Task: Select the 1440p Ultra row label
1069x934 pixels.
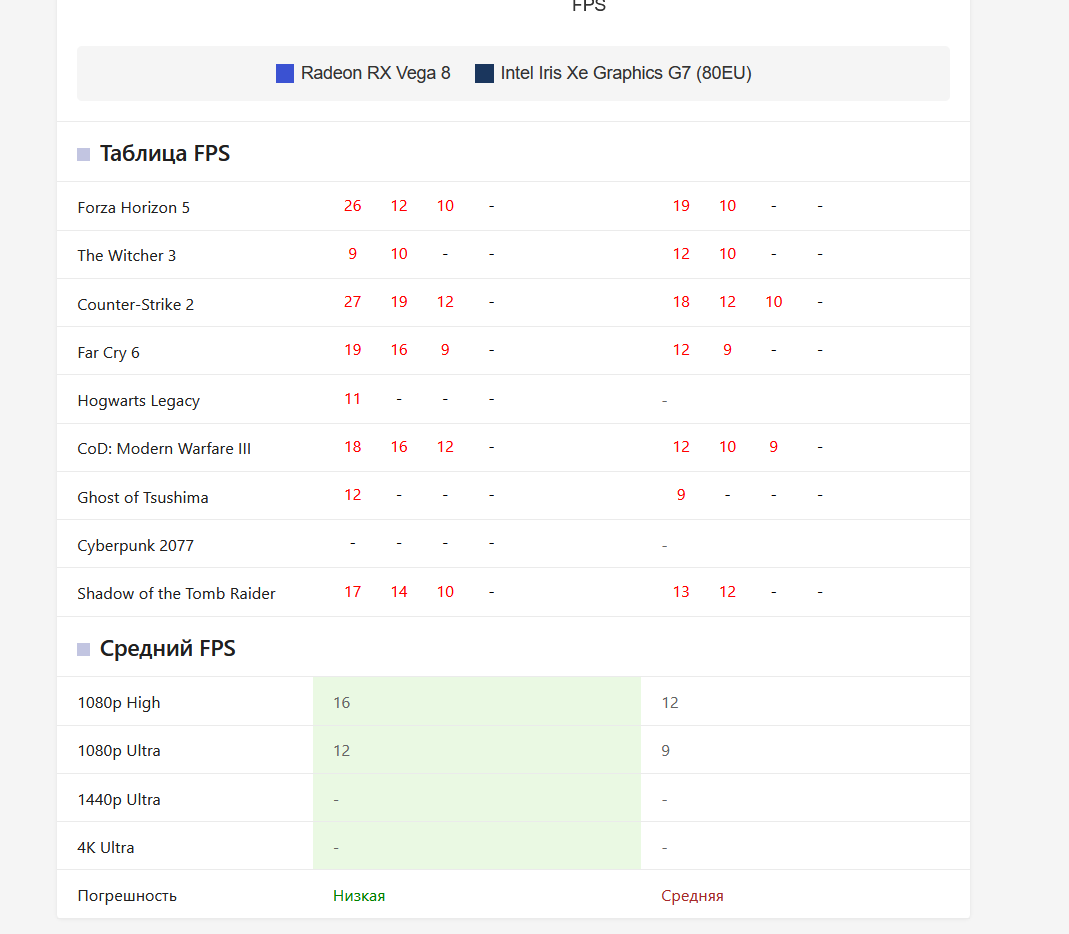Action: pos(119,800)
